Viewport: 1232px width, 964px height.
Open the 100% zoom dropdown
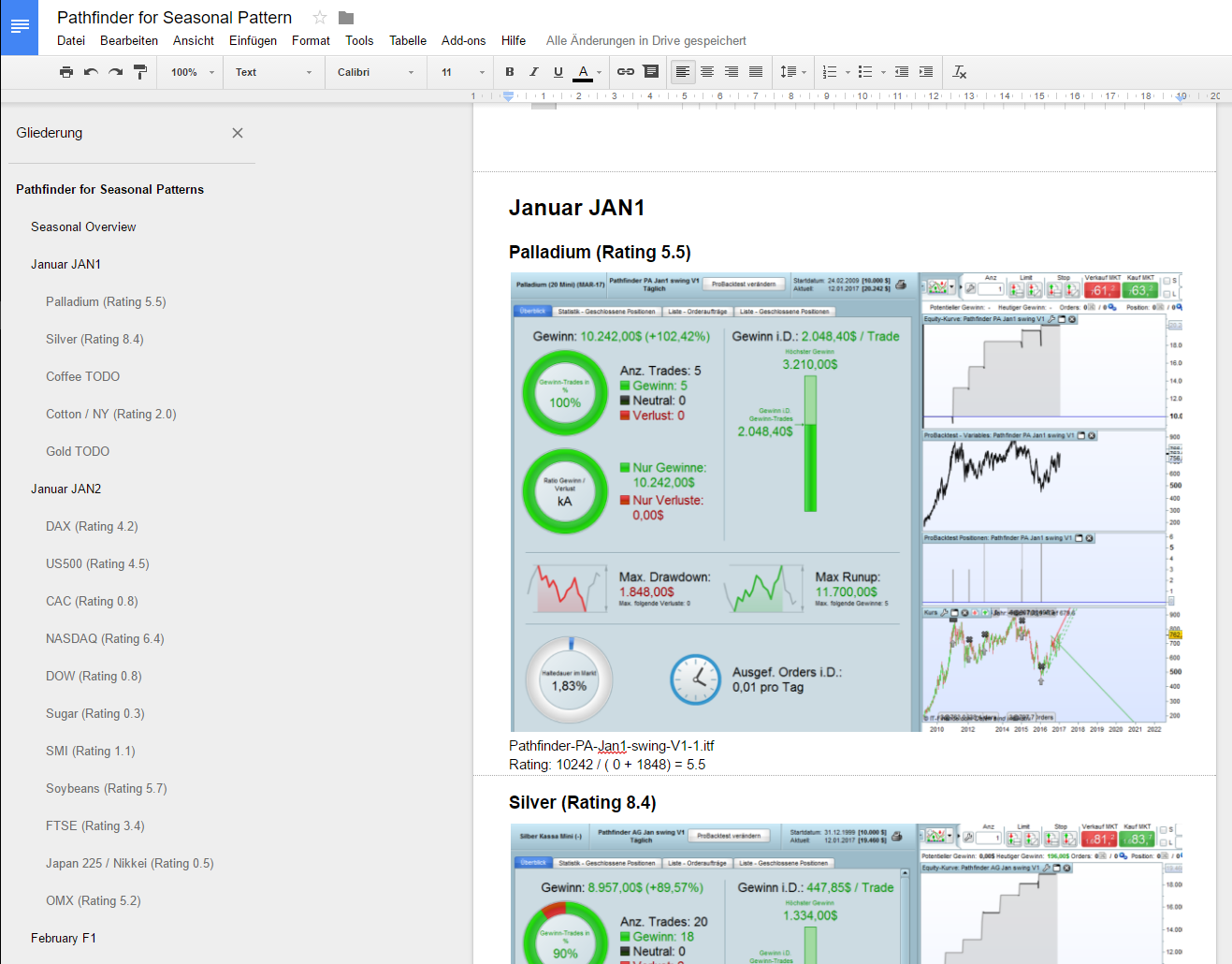pyautogui.click(x=193, y=72)
